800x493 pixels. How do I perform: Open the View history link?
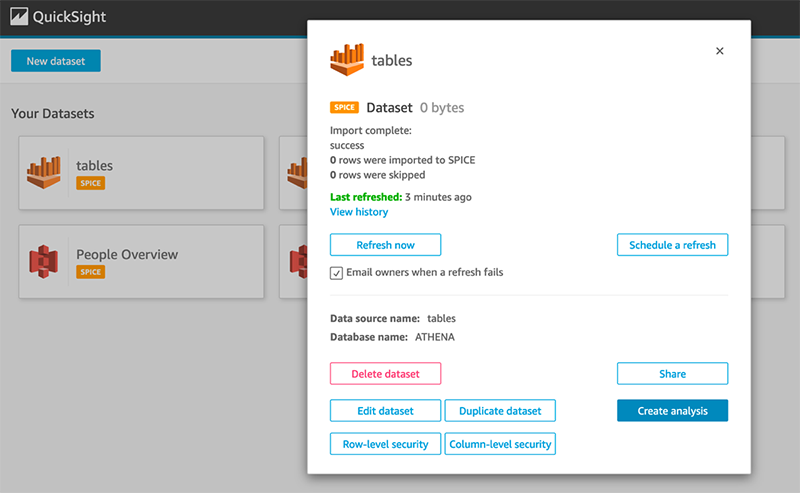(359, 212)
